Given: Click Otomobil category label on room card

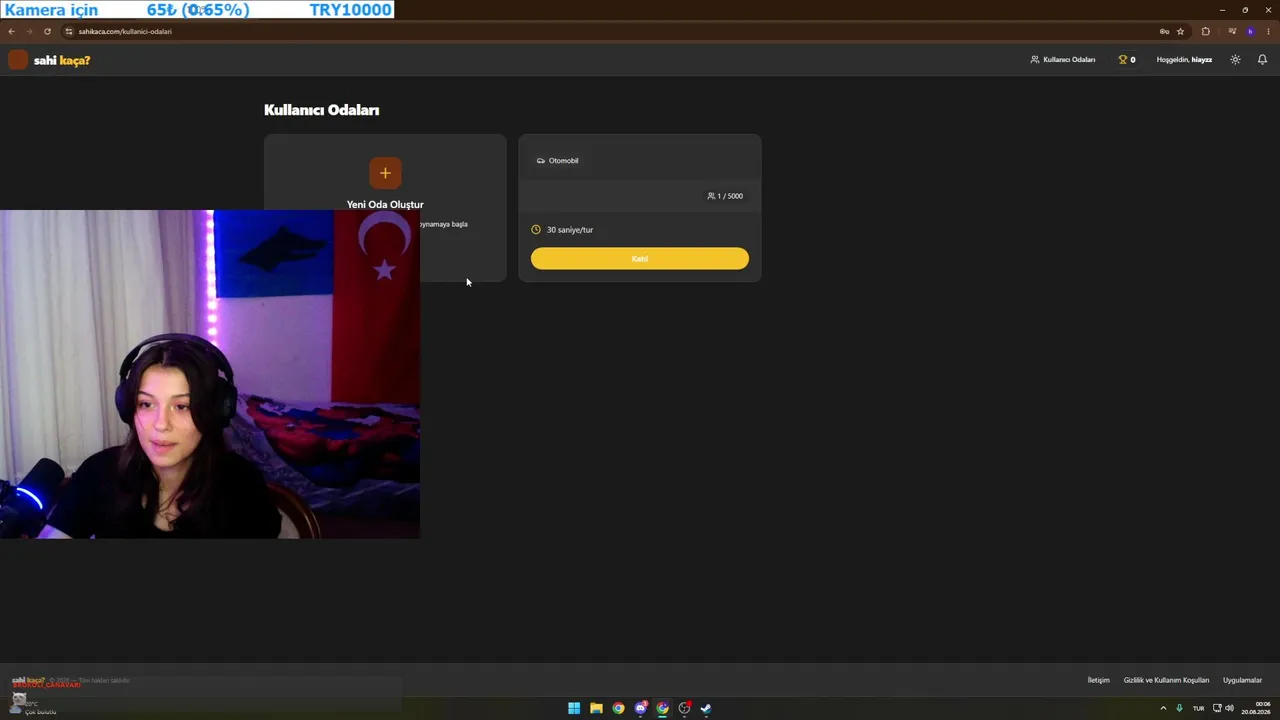Looking at the screenshot, I should [557, 160].
